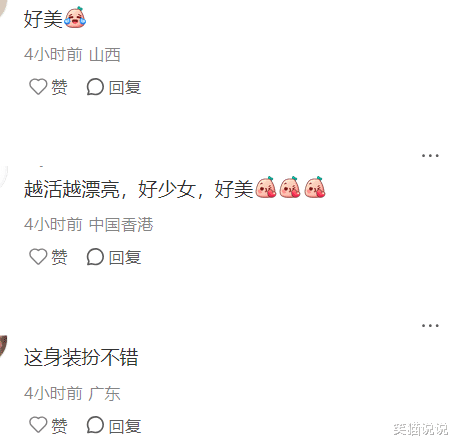Click 回复 text under 越活越漂亮 comment
This screenshot has width=456, height=445.
coord(125,258)
